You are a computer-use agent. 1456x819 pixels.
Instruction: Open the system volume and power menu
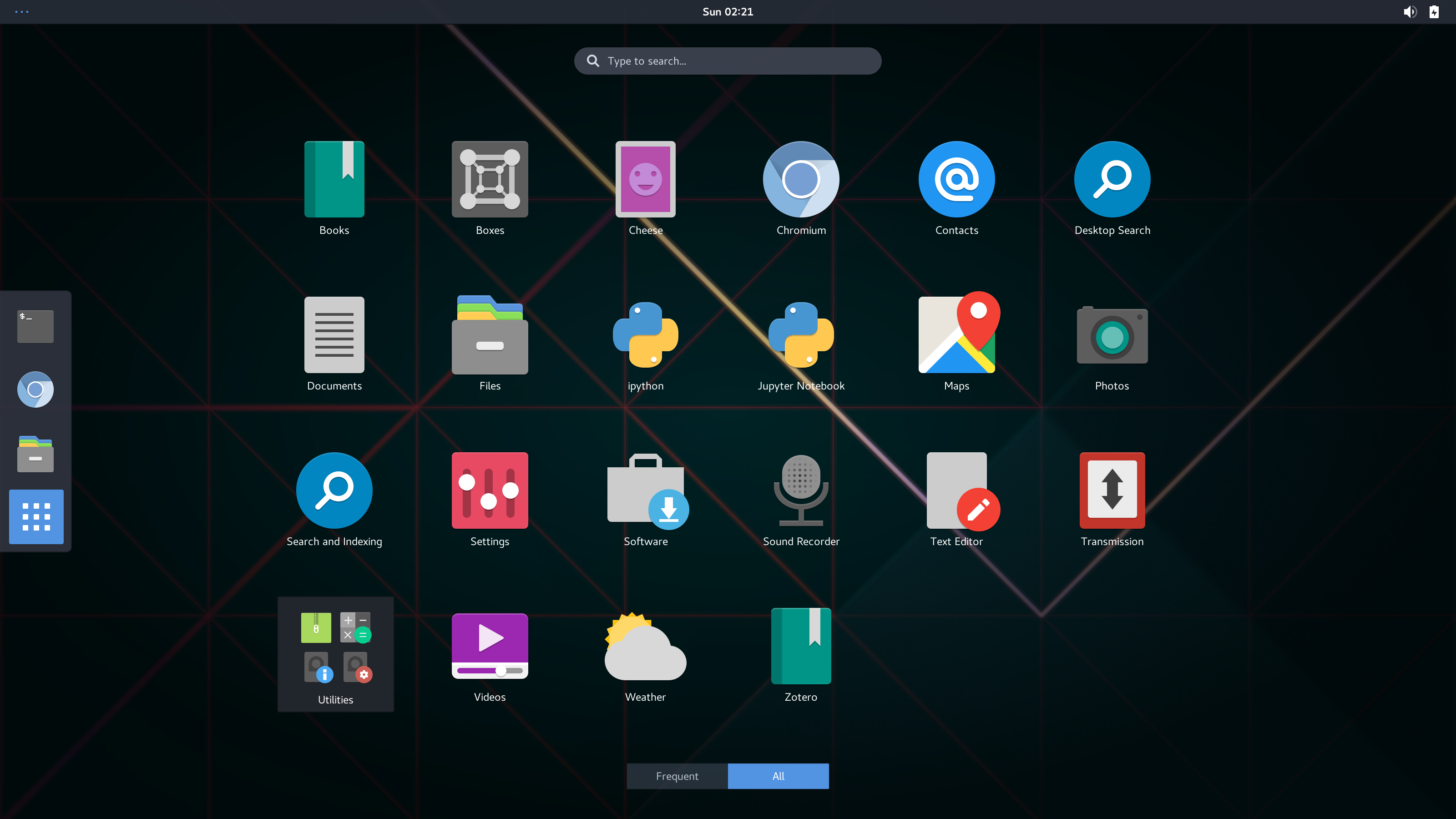(1421, 12)
